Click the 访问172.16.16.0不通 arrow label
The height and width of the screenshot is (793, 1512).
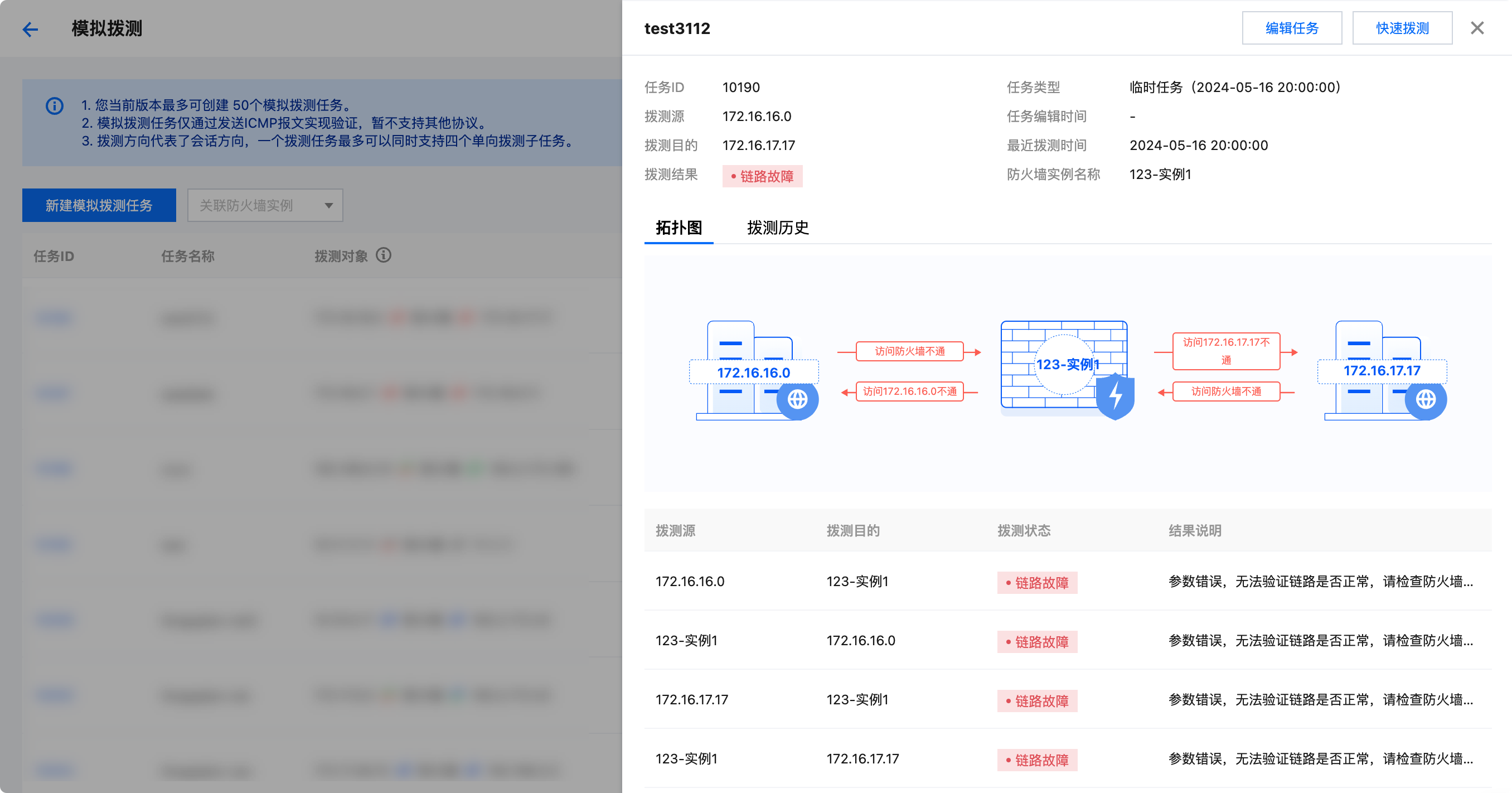pyautogui.click(x=909, y=391)
